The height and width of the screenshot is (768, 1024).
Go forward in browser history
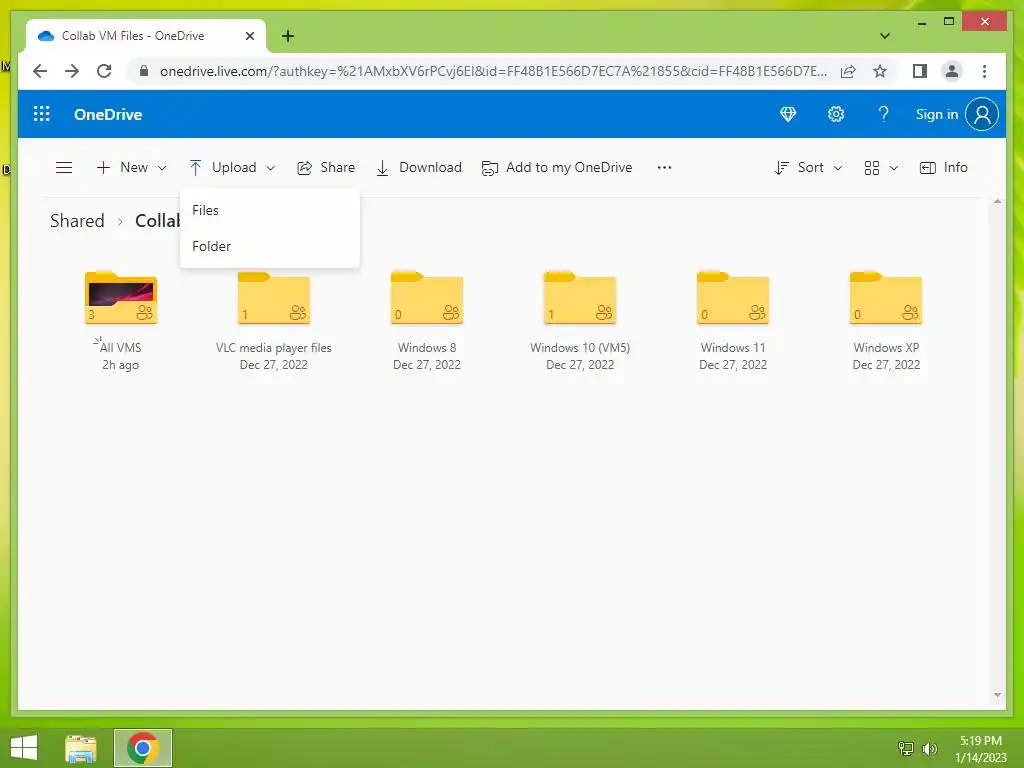[x=72, y=71]
